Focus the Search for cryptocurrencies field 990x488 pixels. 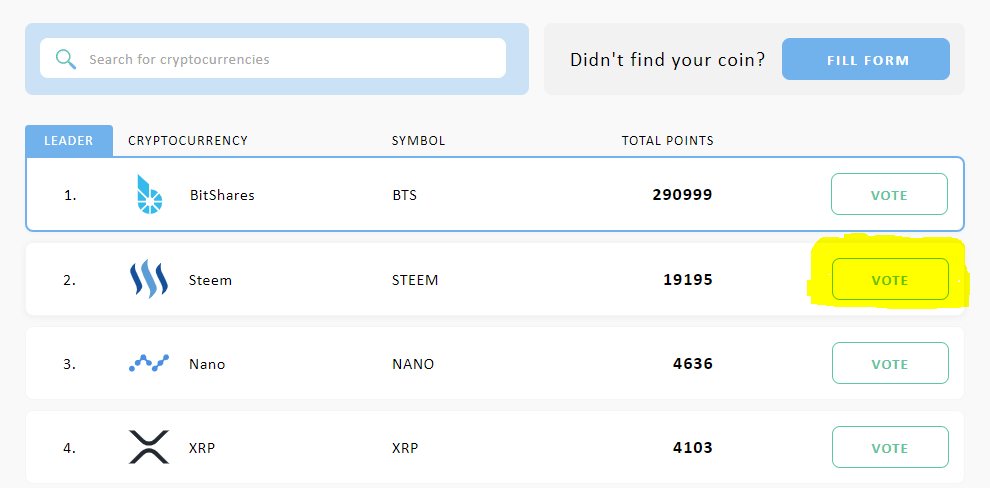click(273, 58)
